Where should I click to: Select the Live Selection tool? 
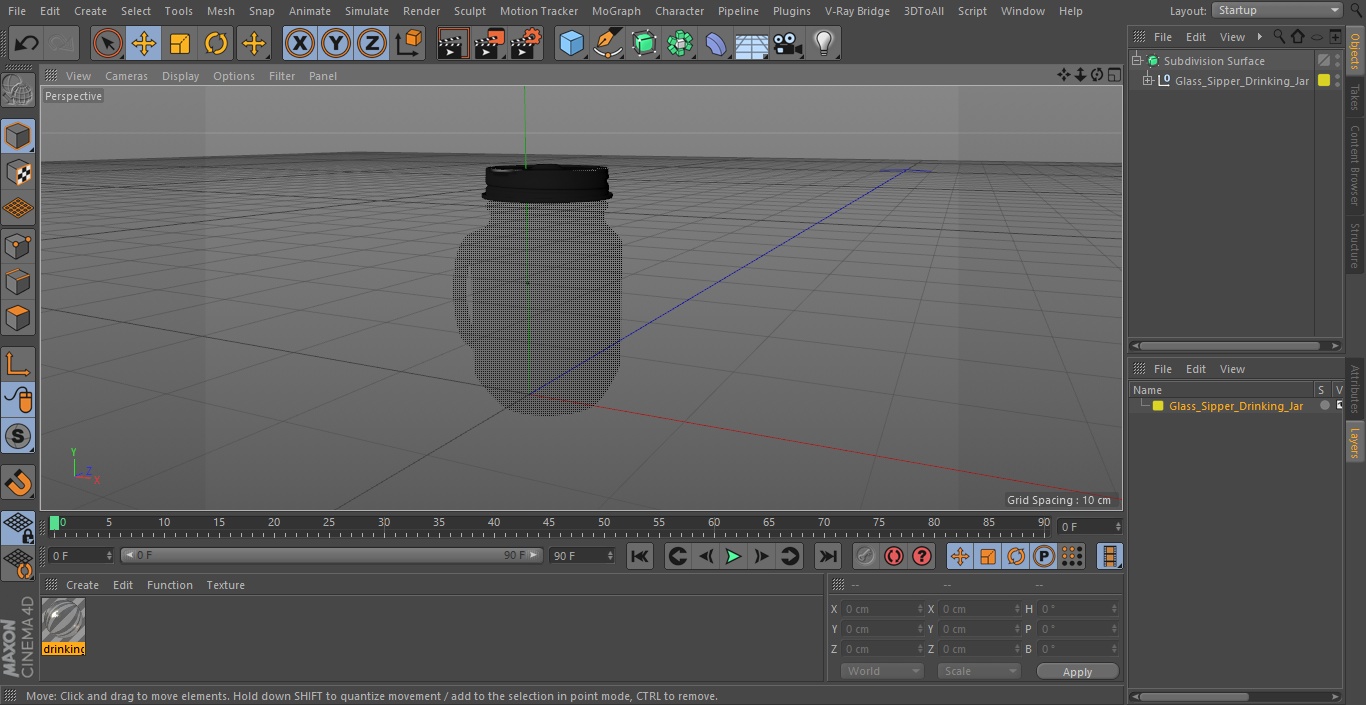pyautogui.click(x=107, y=43)
